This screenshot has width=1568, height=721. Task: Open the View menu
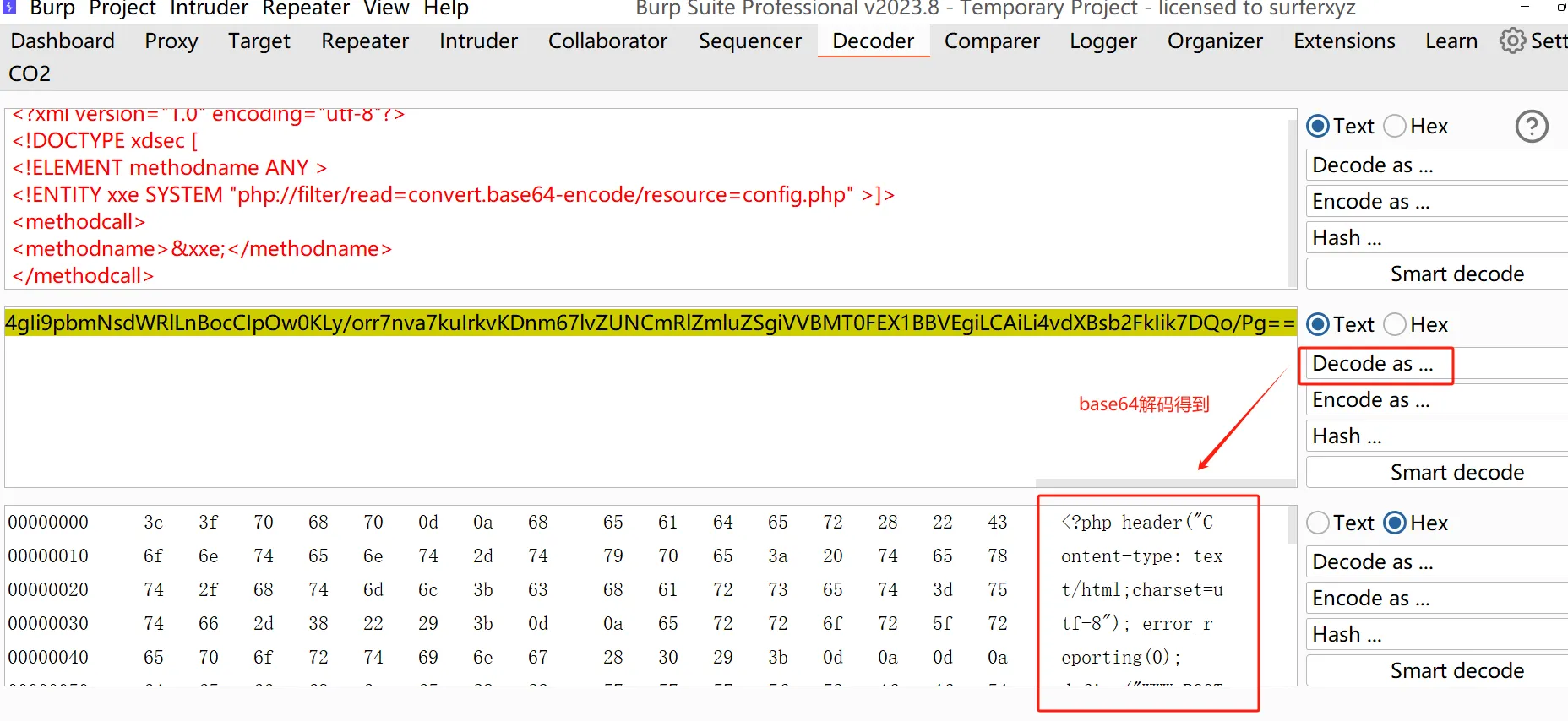pos(387,8)
